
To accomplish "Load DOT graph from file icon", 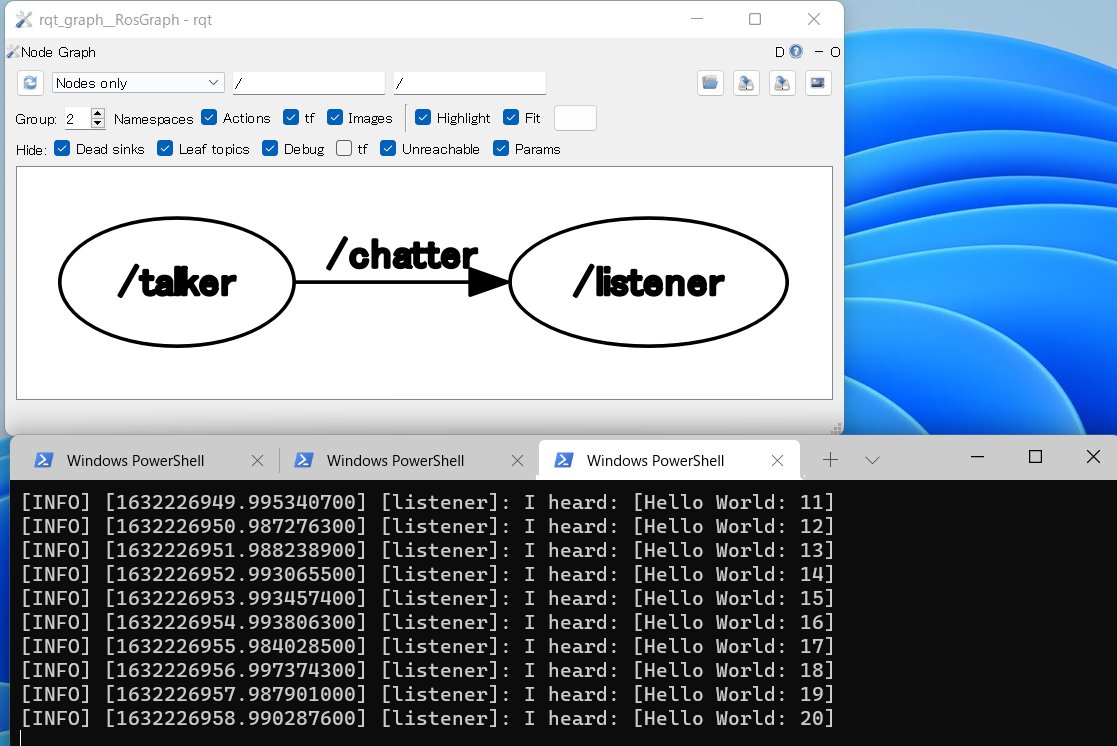I will [710, 83].
